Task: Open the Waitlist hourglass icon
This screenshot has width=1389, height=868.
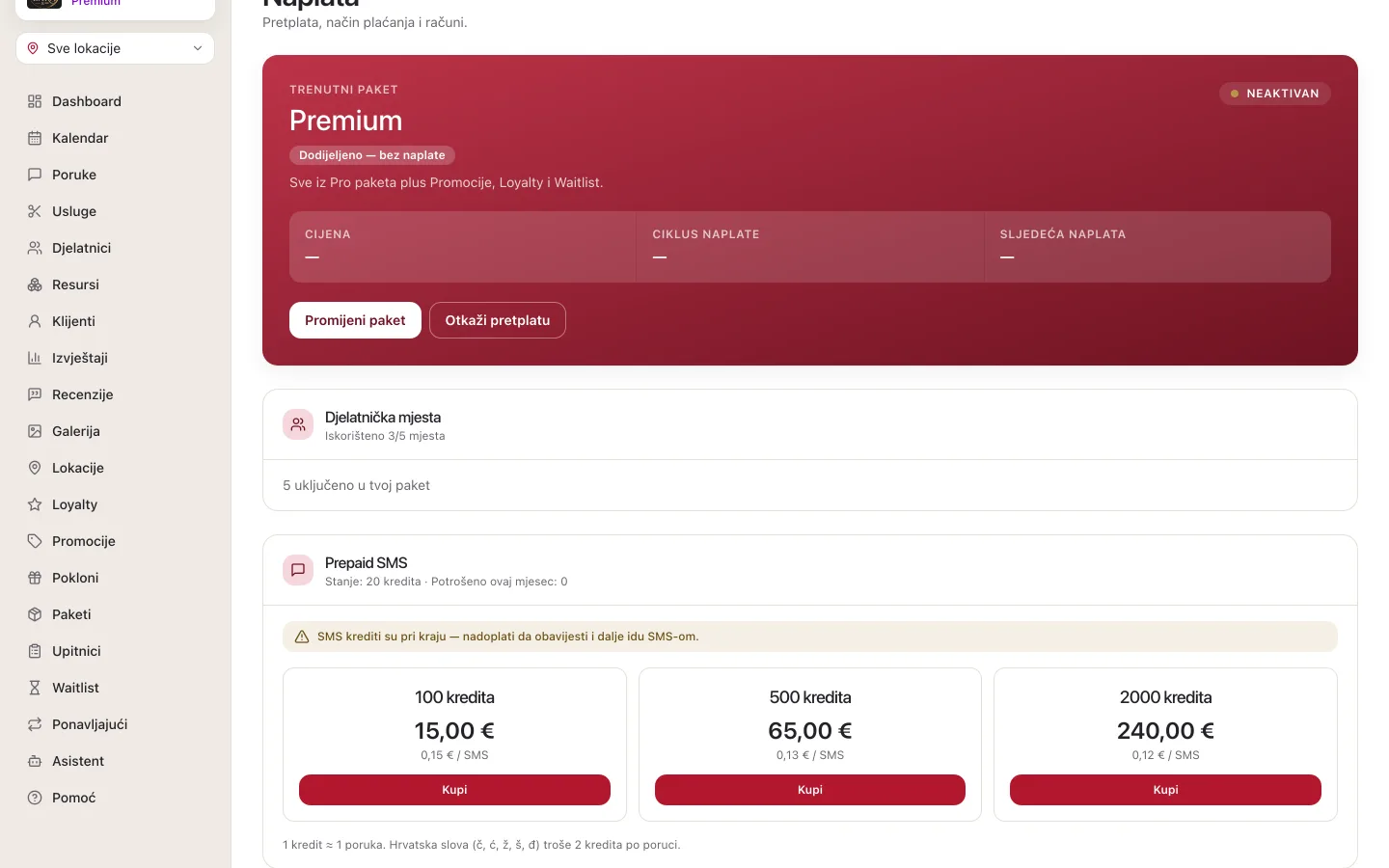Action: click(x=35, y=688)
